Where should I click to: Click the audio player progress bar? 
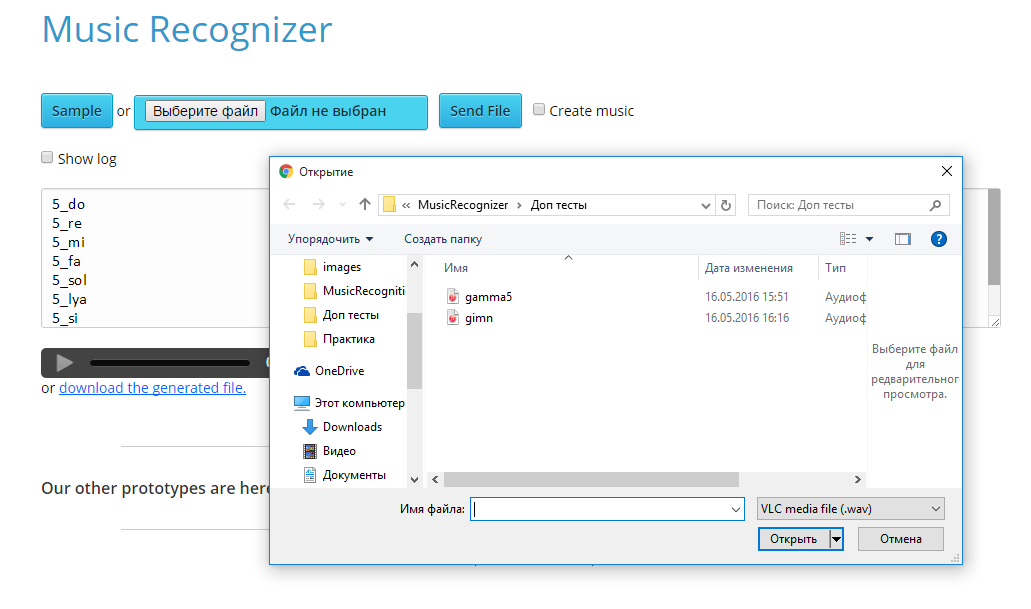click(x=170, y=362)
